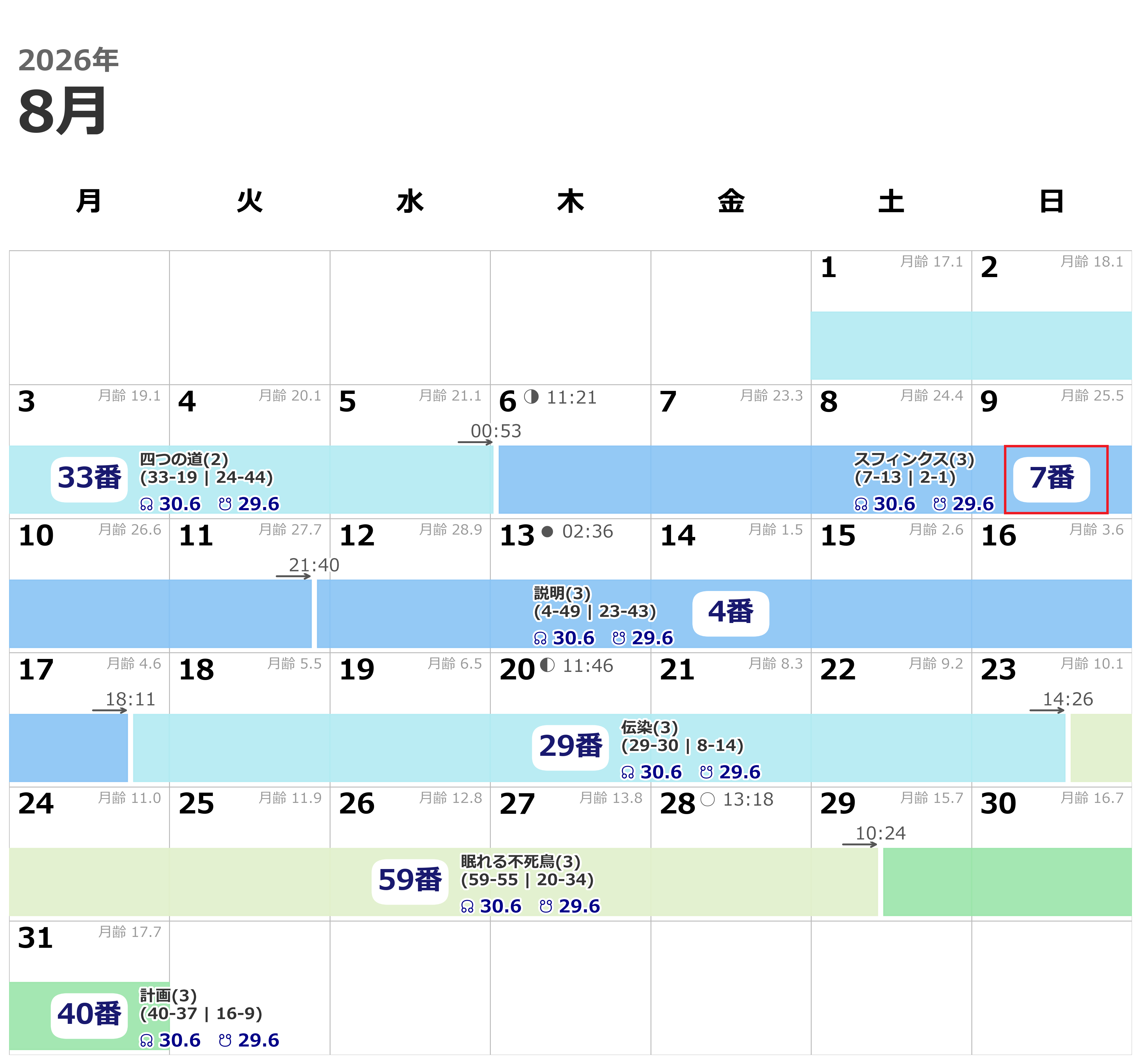Click the 21:40 transition arrow marker
Screen dimensions: 1141x1064
(x=293, y=576)
